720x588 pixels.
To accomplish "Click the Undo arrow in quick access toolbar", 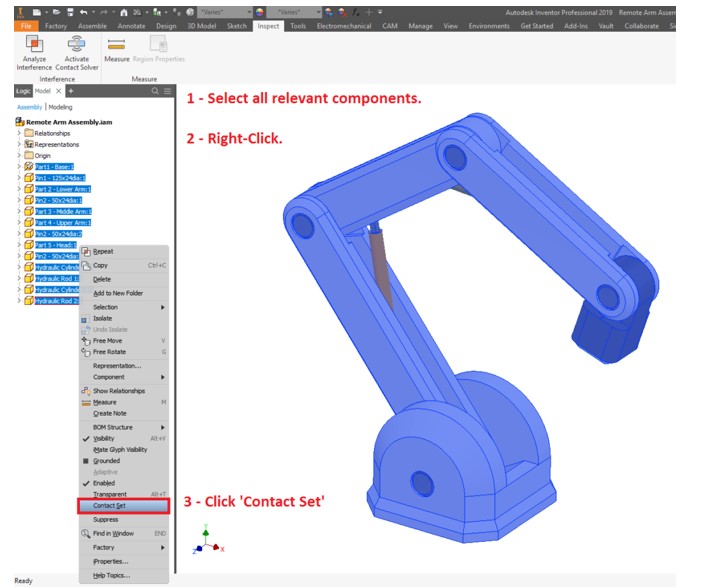I will [x=83, y=12].
